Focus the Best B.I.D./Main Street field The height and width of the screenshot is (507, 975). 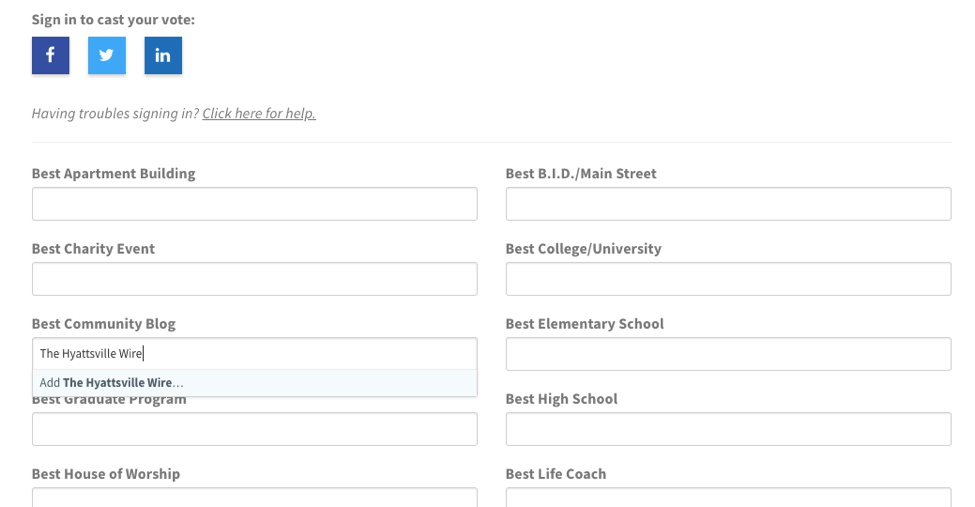(728, 204)
